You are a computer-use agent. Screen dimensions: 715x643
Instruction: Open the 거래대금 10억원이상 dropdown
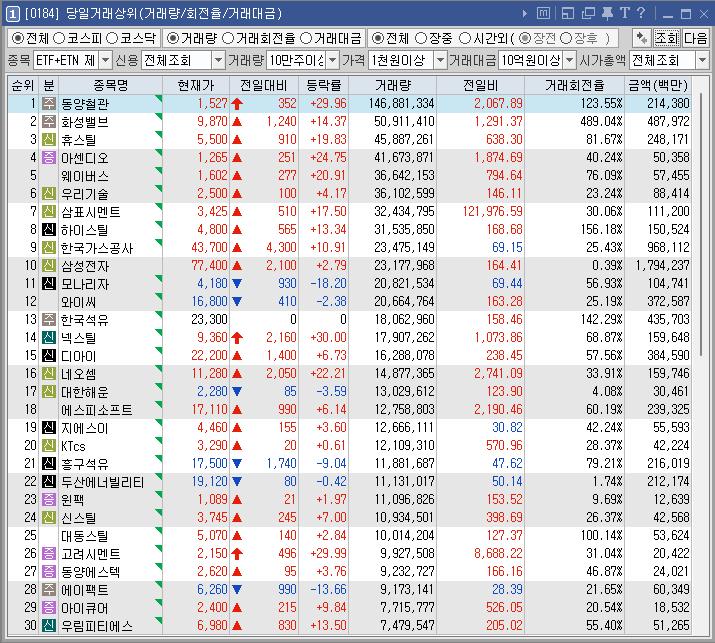click(569, 60)
